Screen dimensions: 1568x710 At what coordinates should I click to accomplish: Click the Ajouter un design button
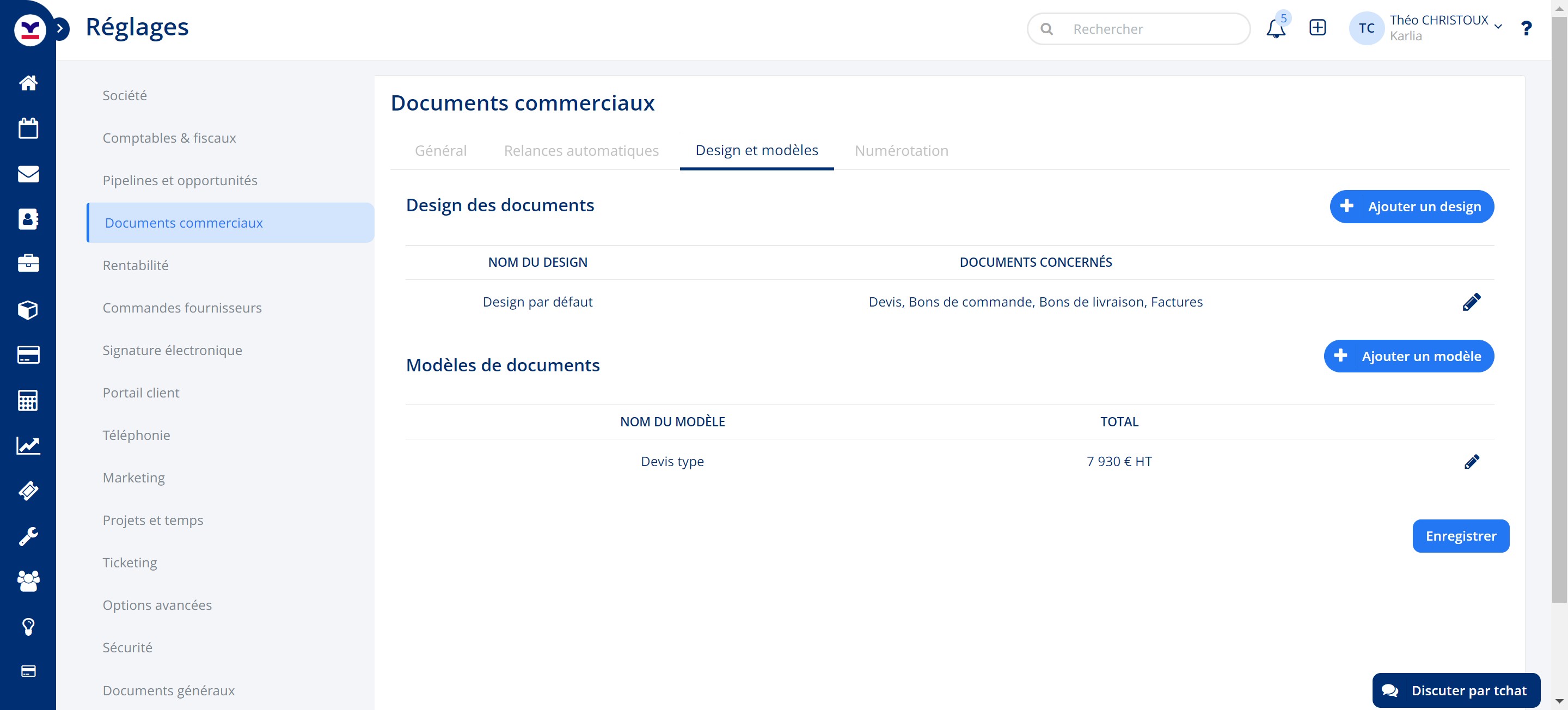click(1411, 206)
